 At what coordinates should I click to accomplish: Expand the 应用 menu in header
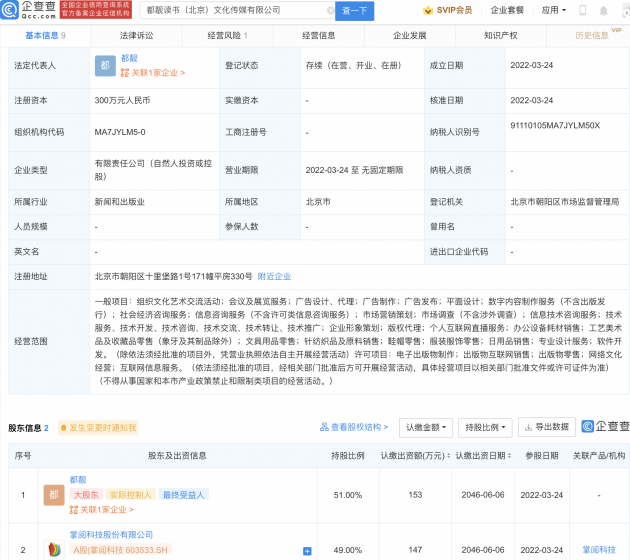tap(581, 10)
